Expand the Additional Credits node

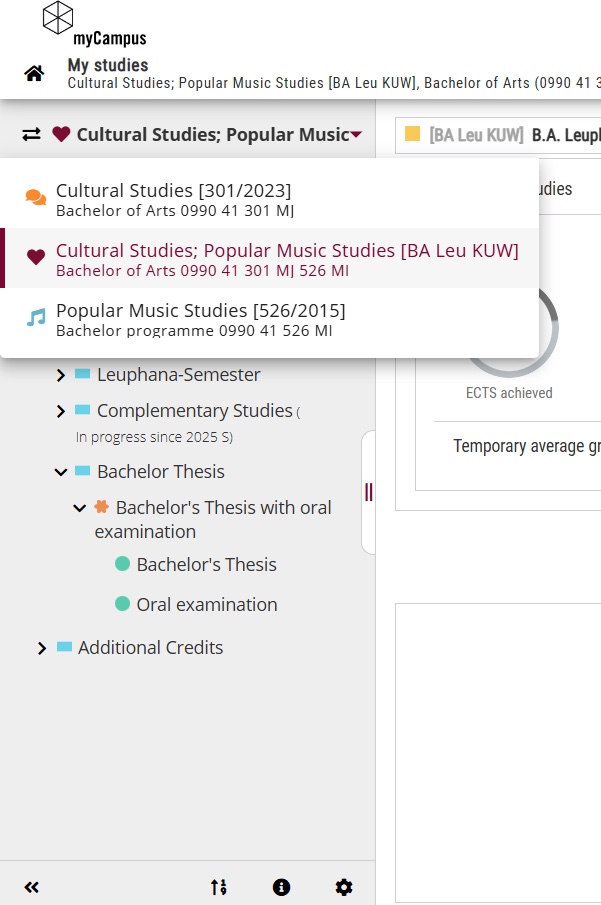tap(42, 648)
